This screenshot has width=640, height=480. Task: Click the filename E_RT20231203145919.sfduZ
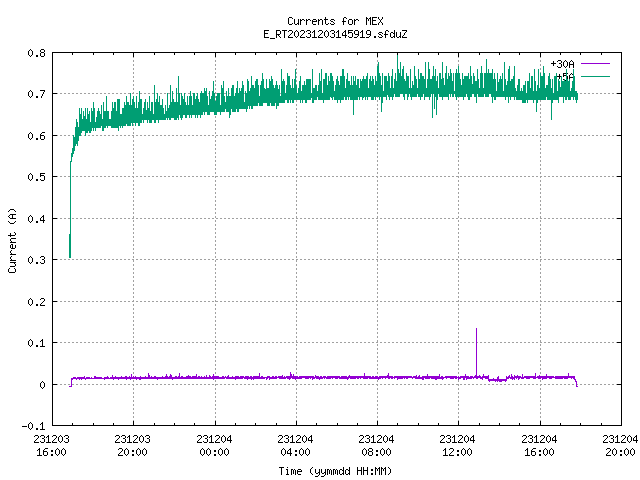(335, 34)
